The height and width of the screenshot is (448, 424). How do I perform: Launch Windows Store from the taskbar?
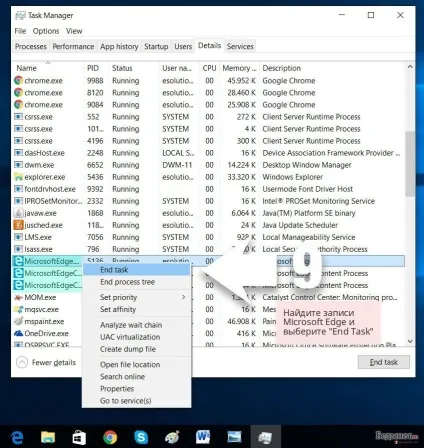[x=79, y=437]
